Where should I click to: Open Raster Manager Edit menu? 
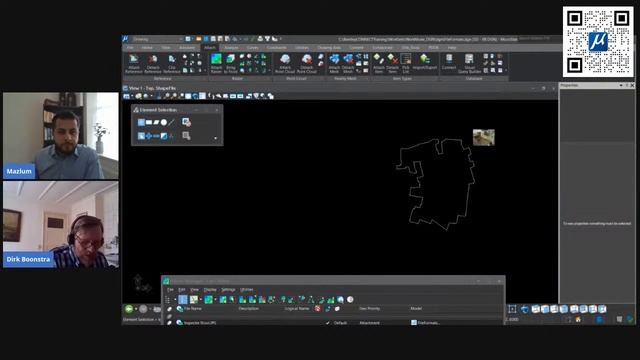[182, 290]
